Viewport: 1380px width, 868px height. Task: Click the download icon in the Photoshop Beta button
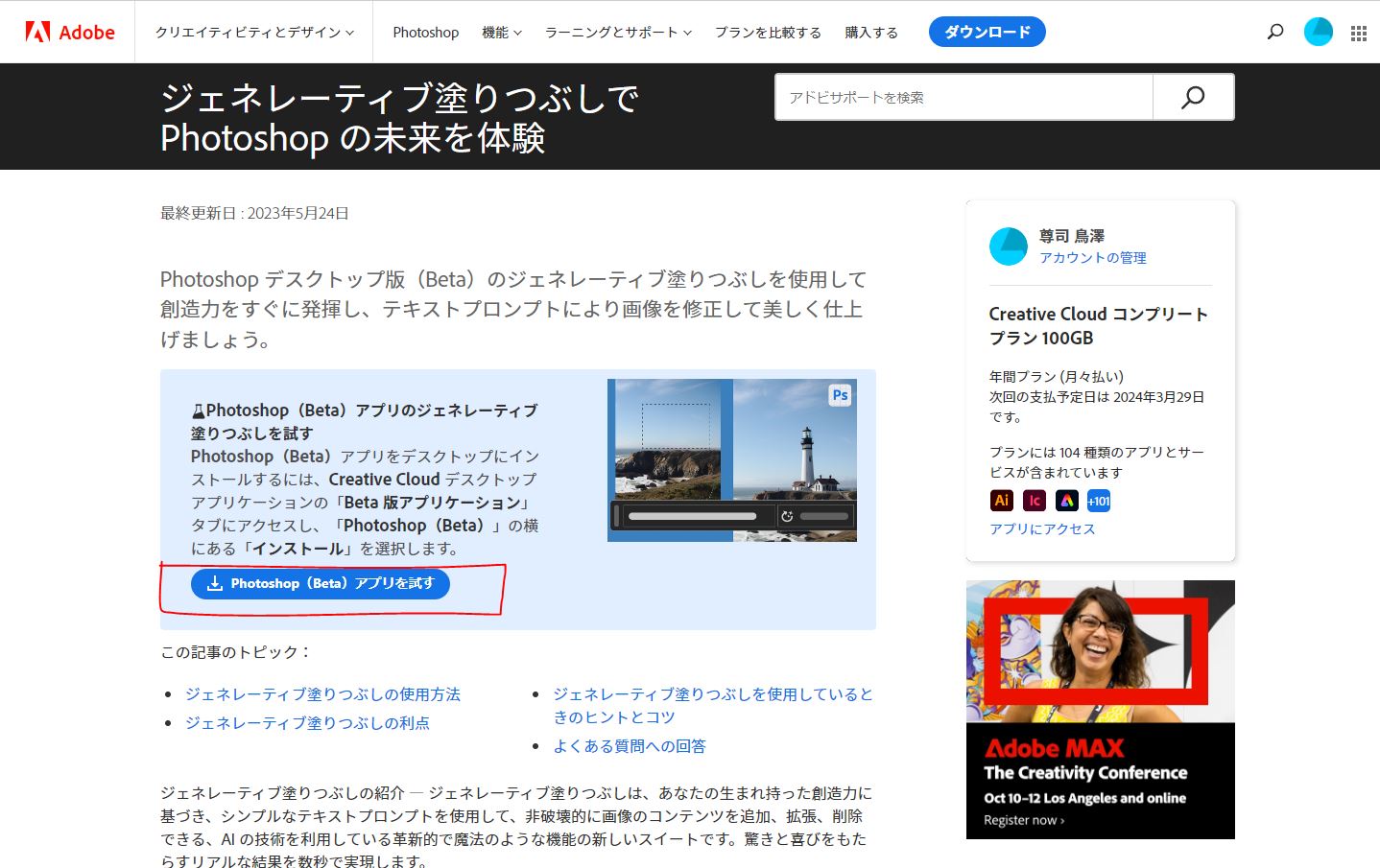point(215,583)
